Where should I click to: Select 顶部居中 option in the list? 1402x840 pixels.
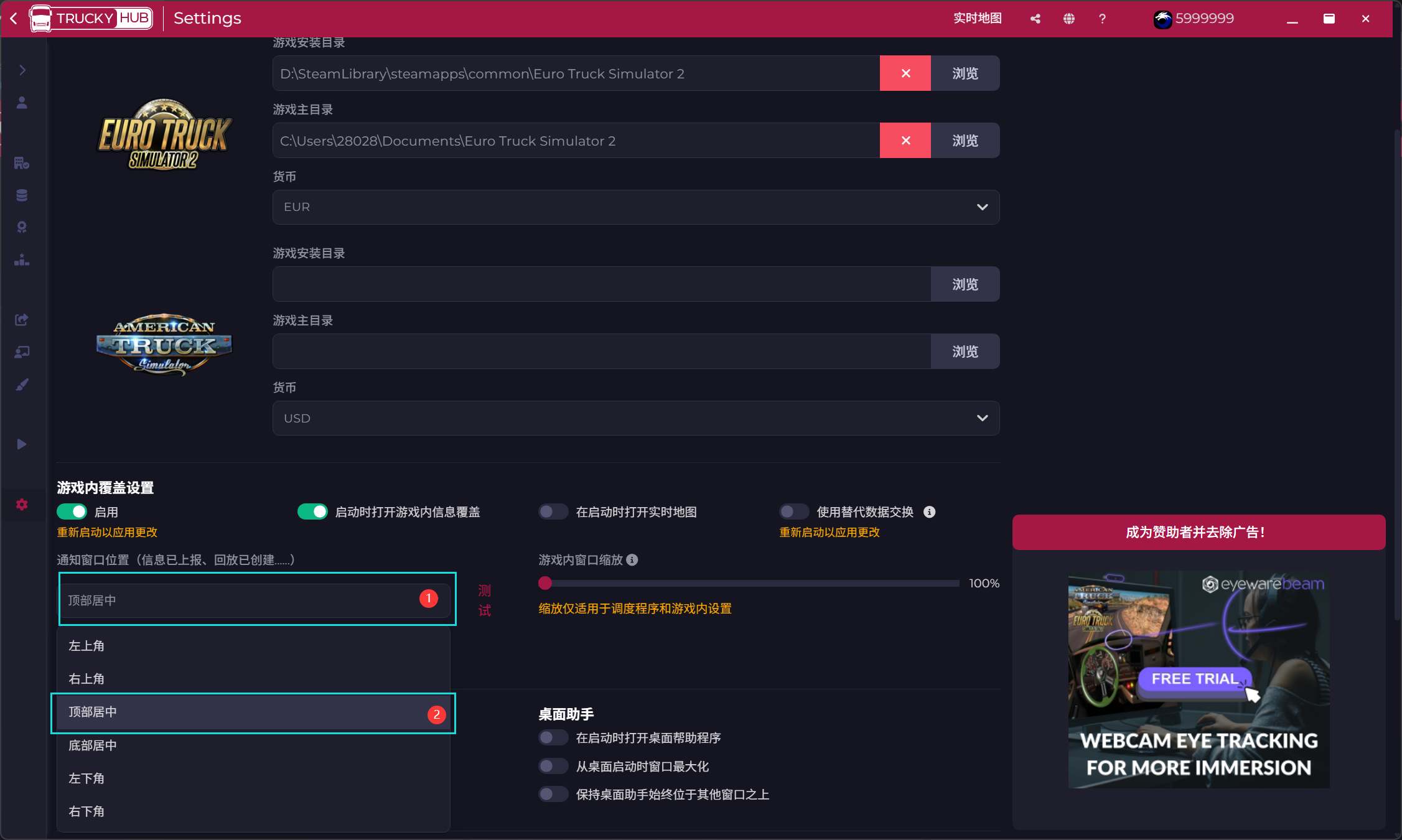click(253, 712)
